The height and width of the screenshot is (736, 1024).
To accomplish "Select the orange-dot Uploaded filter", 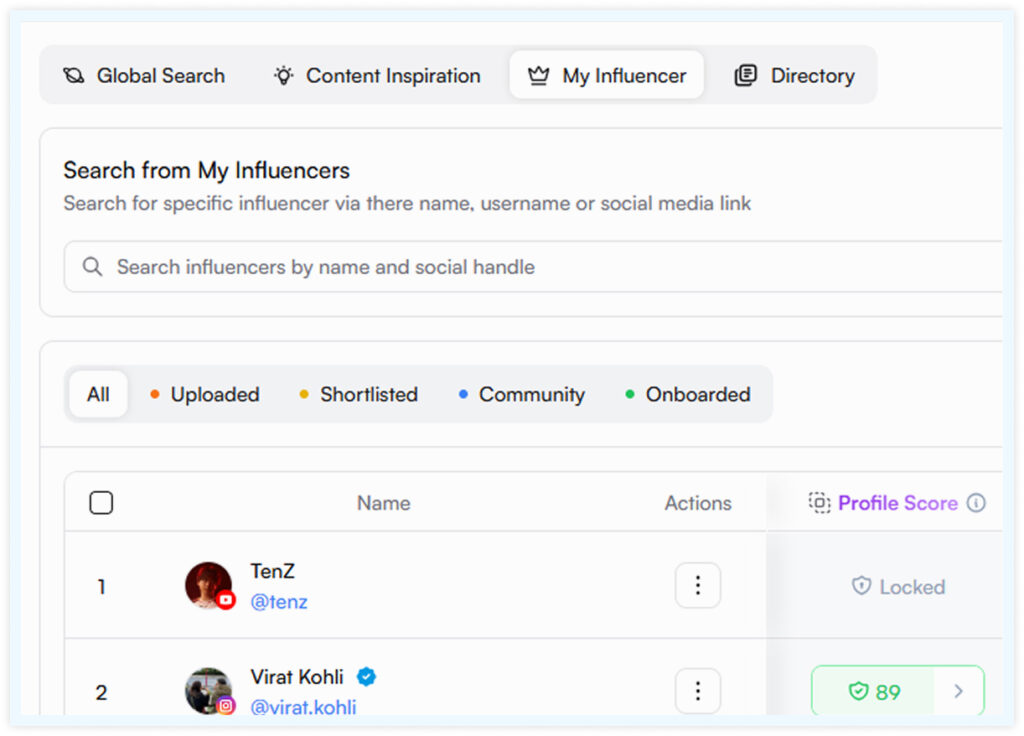I will pos(205,394).
